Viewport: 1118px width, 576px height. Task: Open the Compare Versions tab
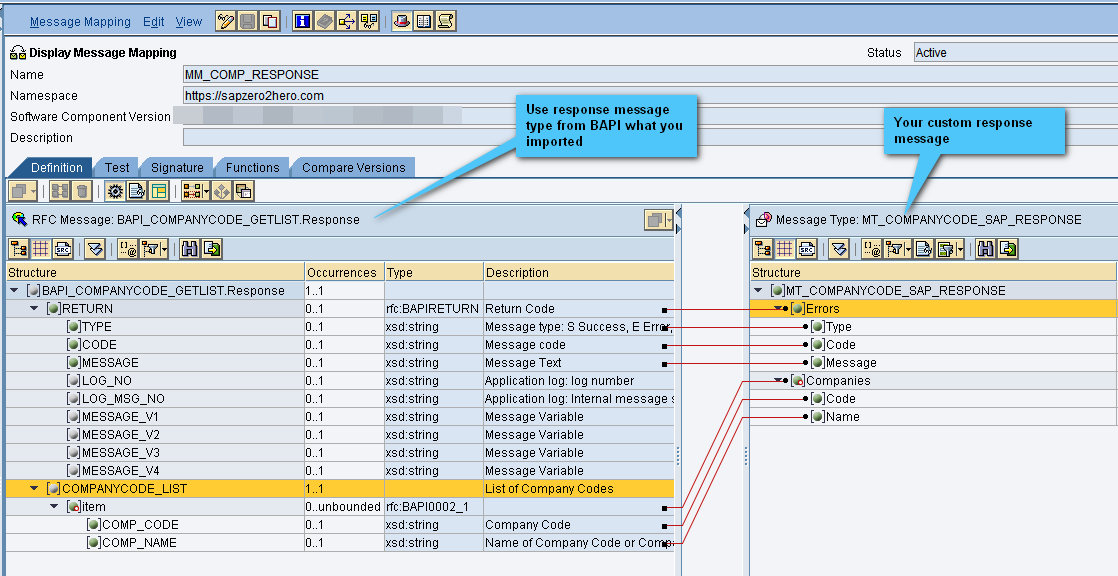pyautogui.click(x=353, y=168)
